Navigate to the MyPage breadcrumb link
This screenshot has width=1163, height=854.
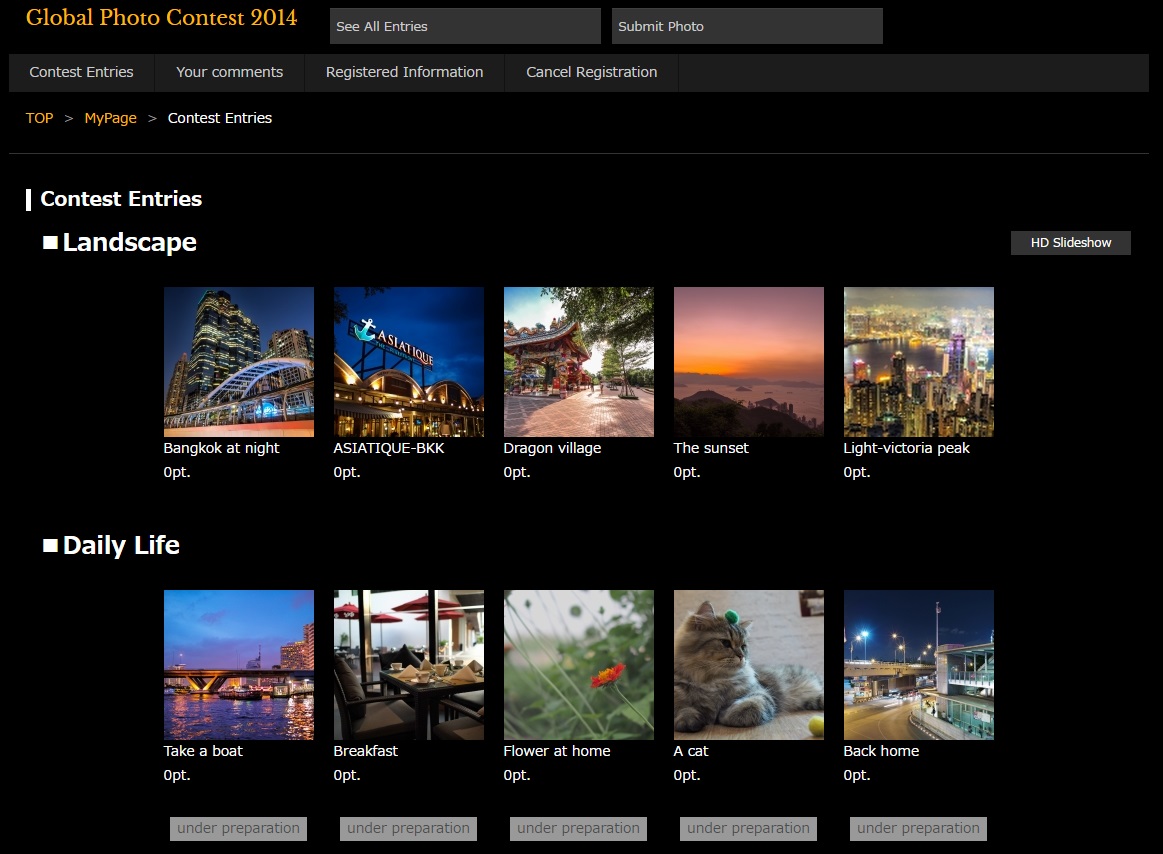pos(110,118)
